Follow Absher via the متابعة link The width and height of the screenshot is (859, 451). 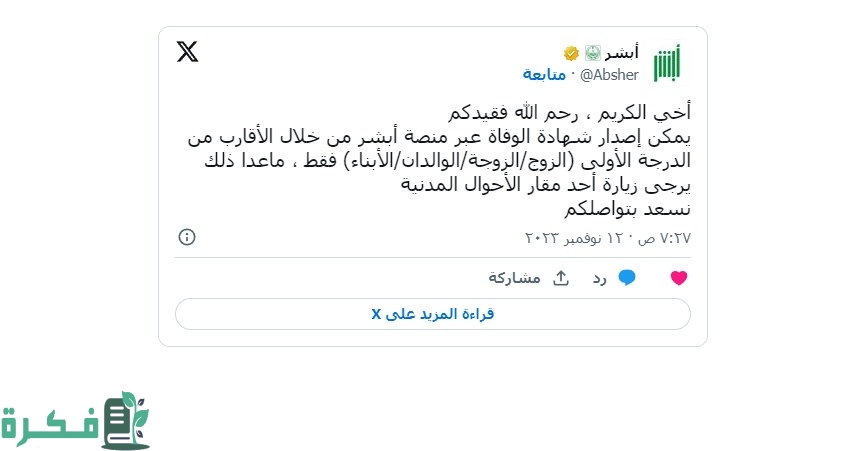tap(544, 75)
